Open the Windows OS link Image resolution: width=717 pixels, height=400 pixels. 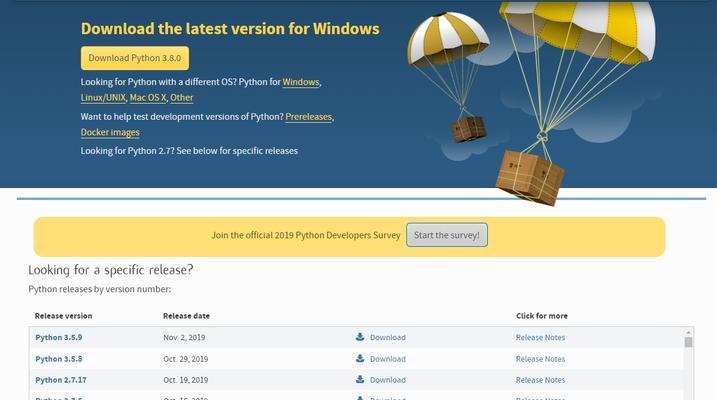coord(301,82)
